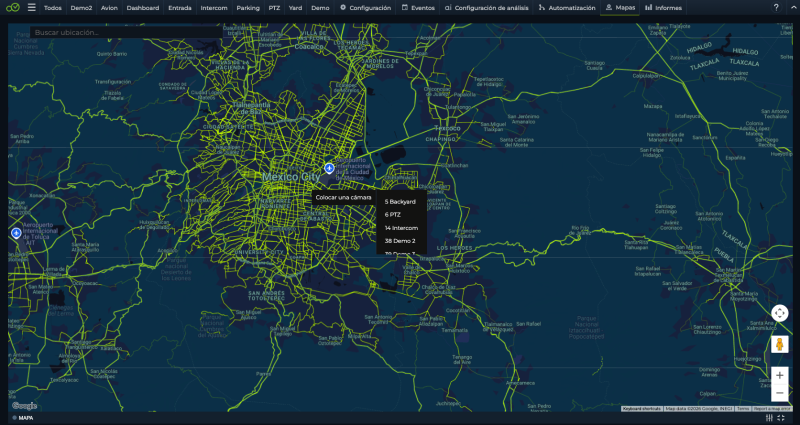The image size is (800, 425).
Task: Open the Entrada tab
Action: (180, 8)
